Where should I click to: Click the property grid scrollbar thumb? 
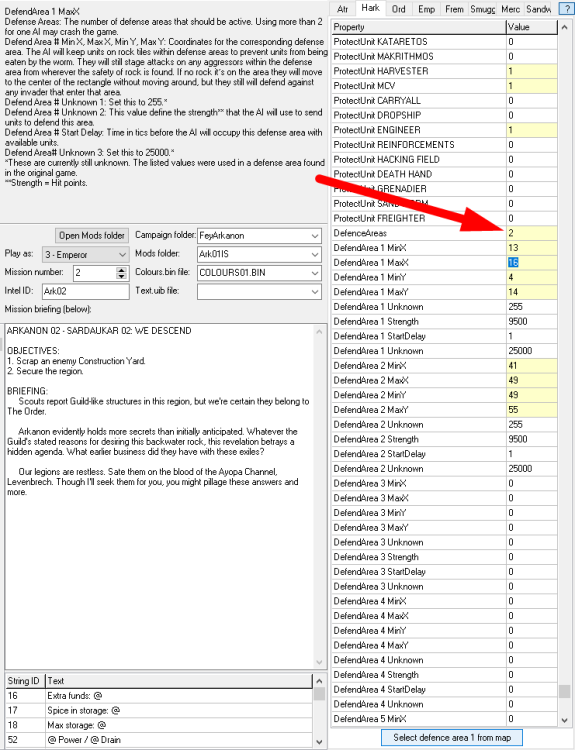click(564, 691)
